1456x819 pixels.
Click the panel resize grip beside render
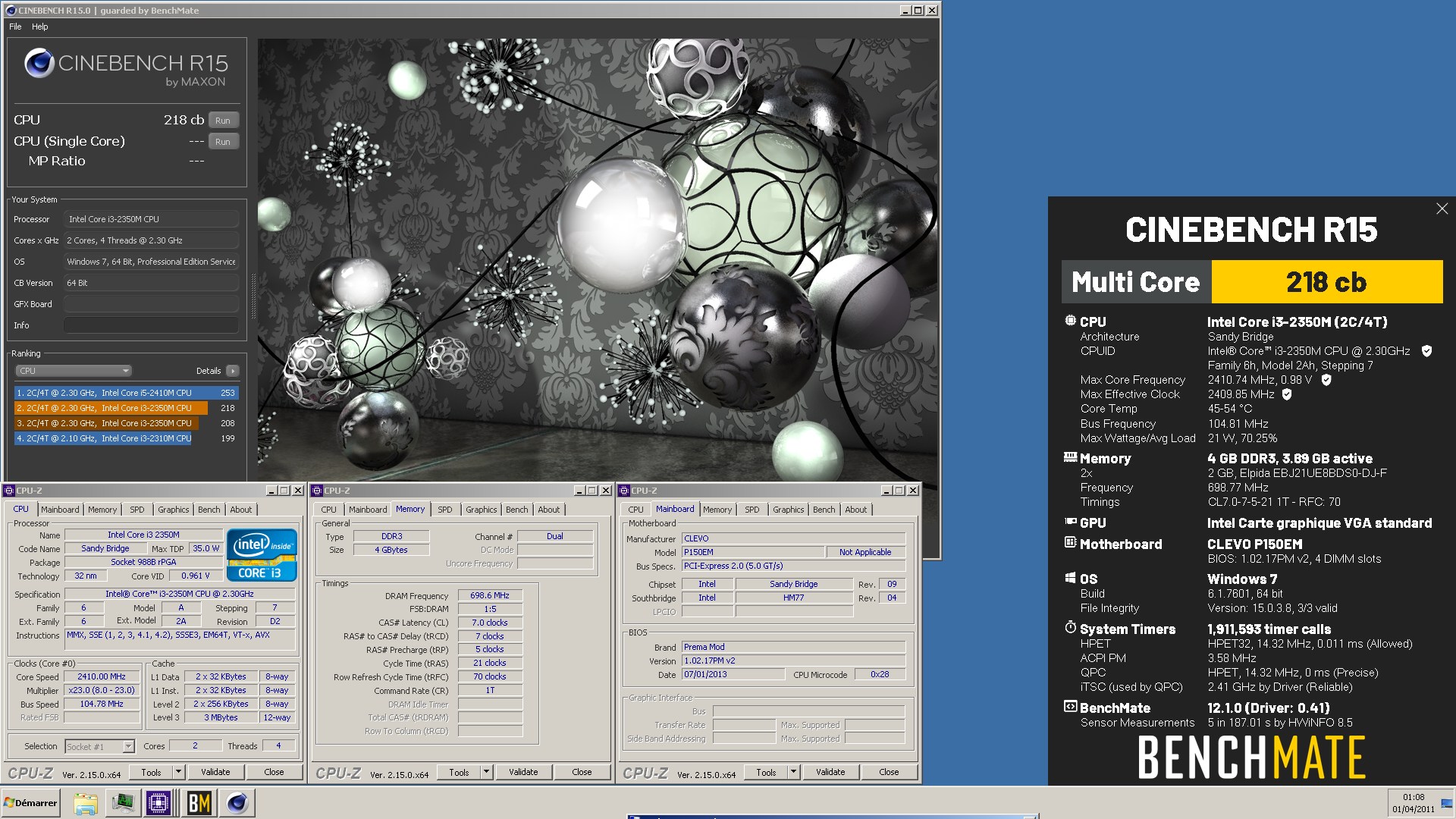253,296
